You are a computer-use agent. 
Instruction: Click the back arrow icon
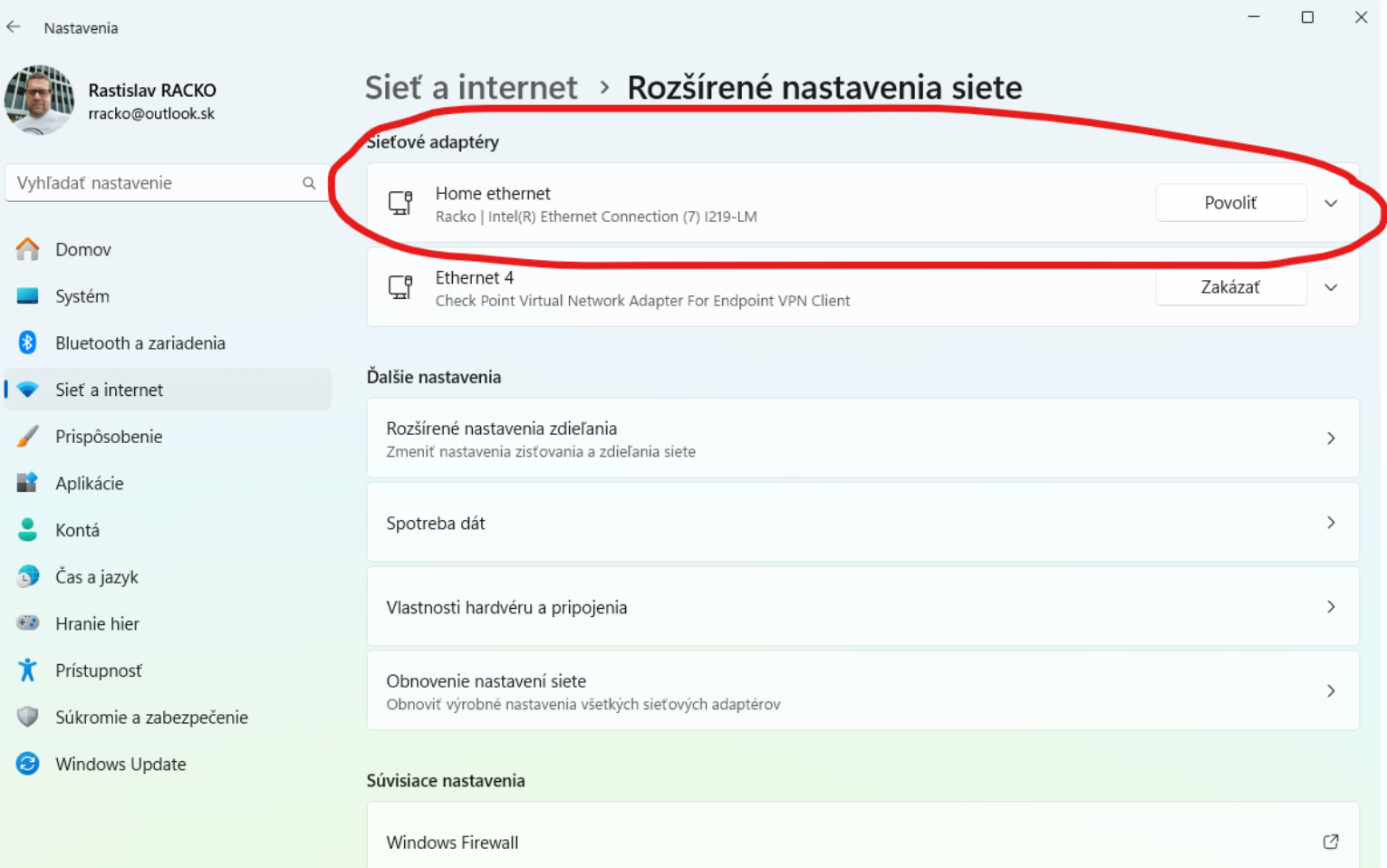[14, 27]
